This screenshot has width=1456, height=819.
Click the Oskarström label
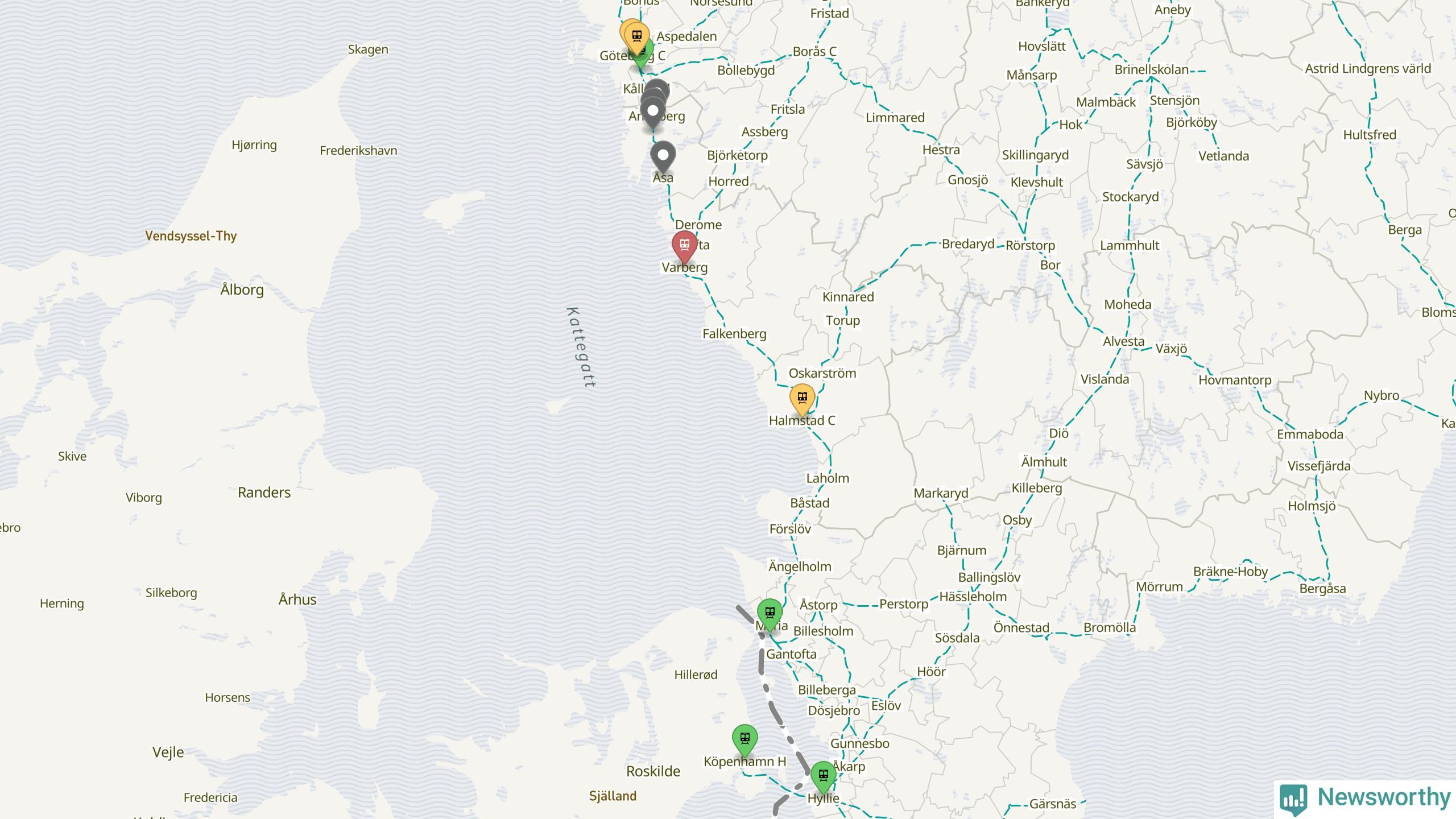point(822,374)
